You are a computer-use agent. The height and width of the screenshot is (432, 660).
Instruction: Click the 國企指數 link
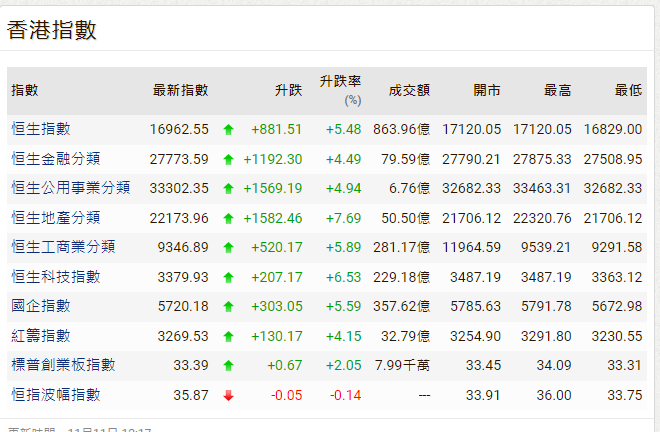41,306
